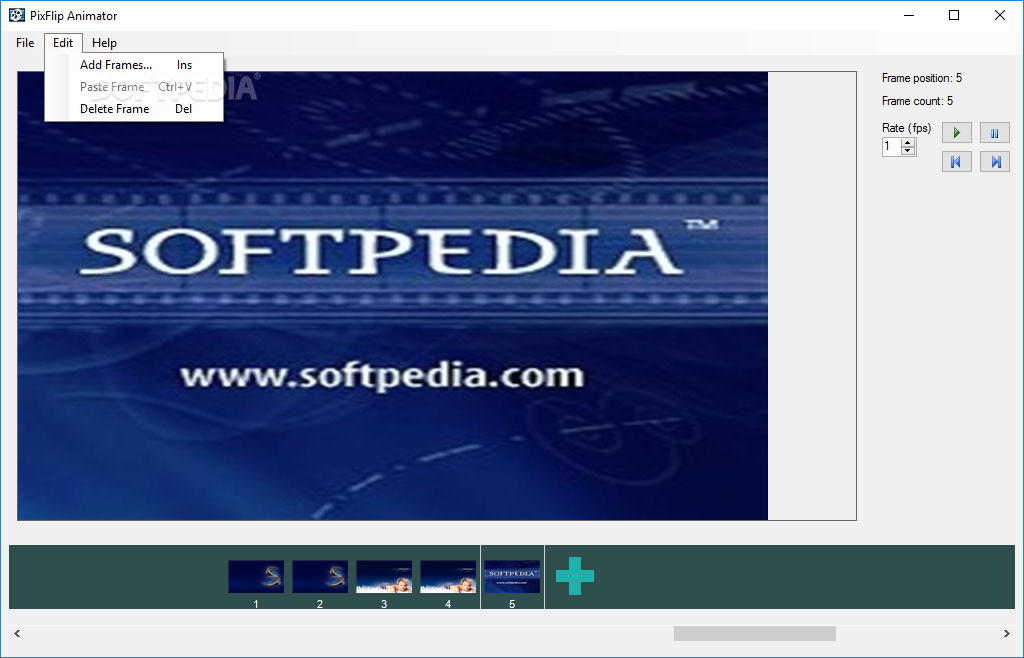Click the scrollbar right arrow
The image size is (1024, 658).
click(1006, 633)
